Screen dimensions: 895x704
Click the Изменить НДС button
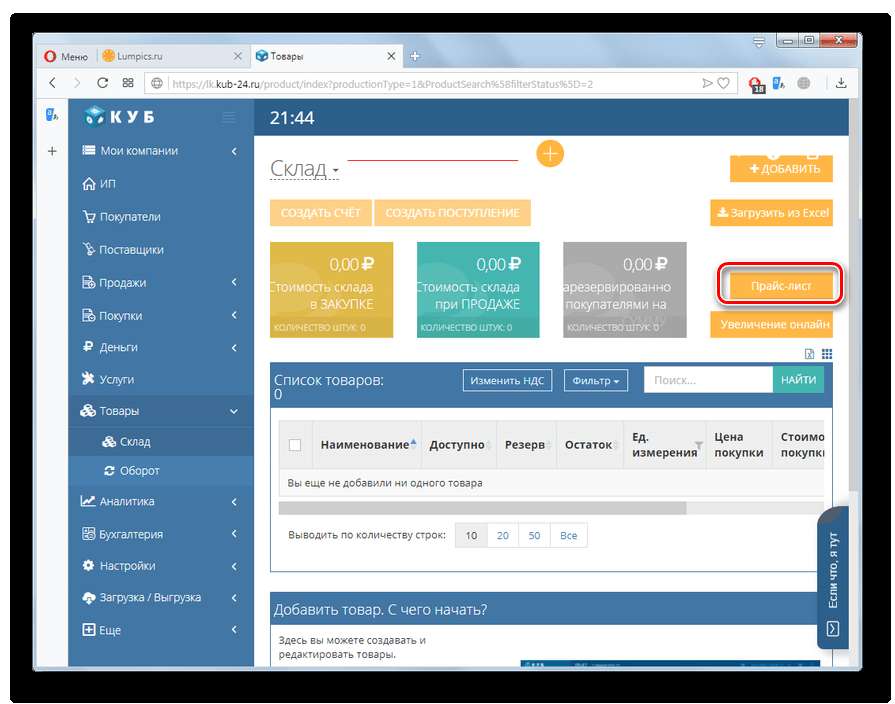point(507,380)
